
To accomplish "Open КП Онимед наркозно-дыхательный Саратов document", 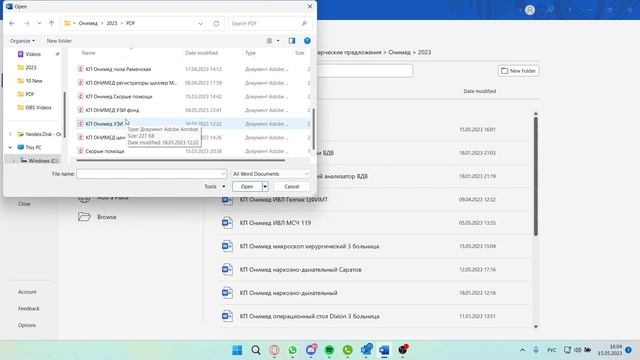I will click(x=376, y=269).
